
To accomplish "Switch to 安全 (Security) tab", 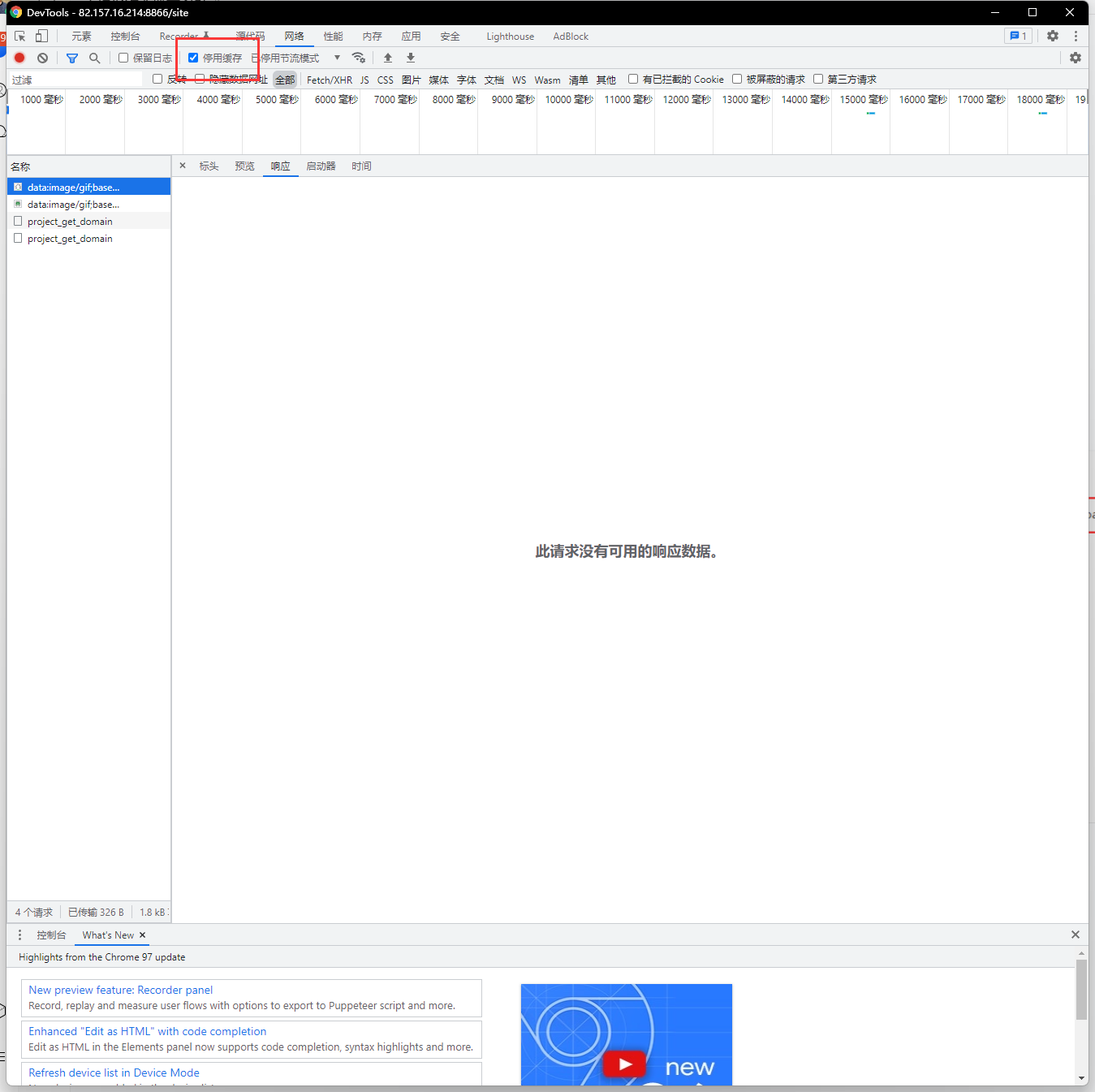I will (450, 37).
